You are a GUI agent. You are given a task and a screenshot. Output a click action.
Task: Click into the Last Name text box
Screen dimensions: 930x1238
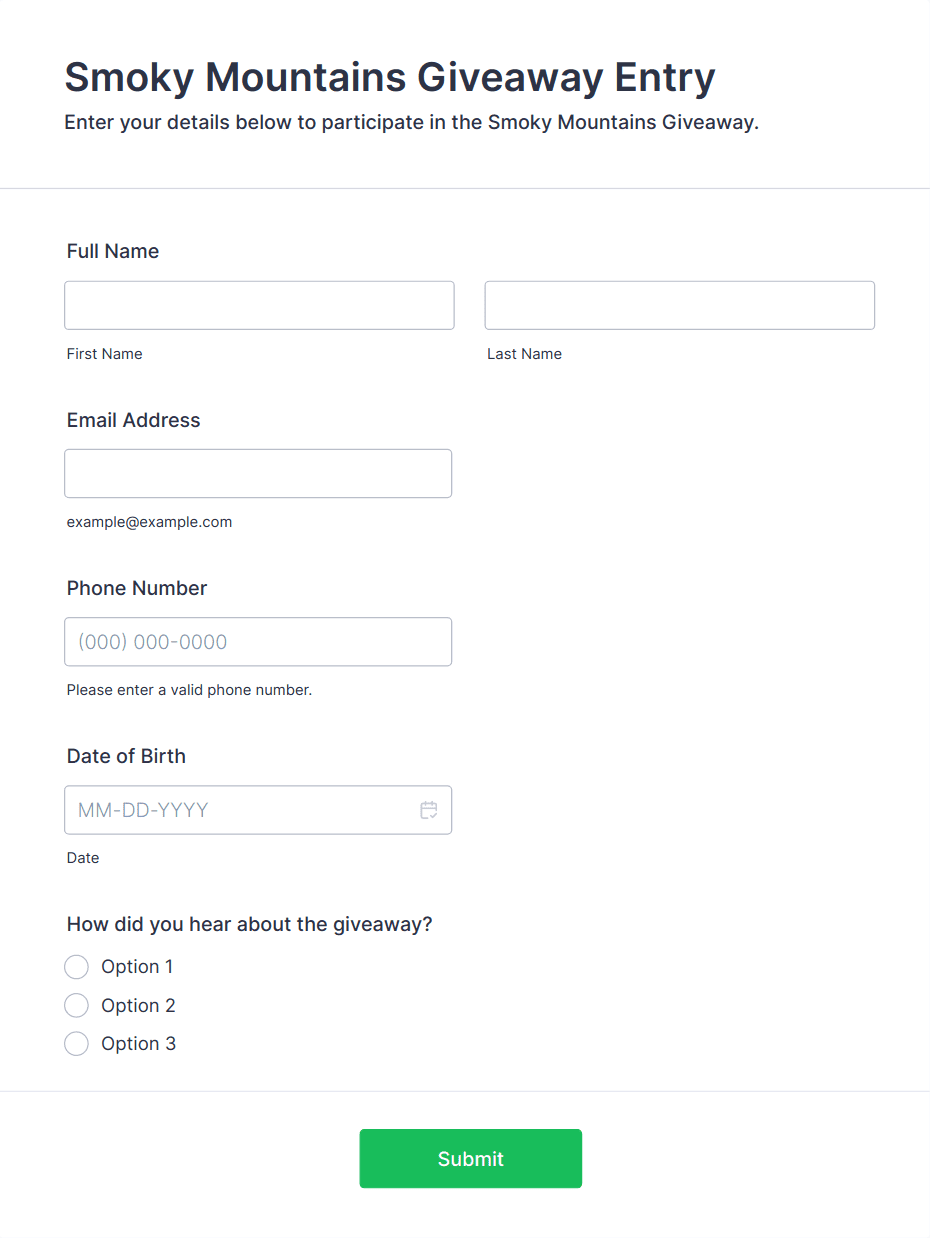(x=679, y=305)
